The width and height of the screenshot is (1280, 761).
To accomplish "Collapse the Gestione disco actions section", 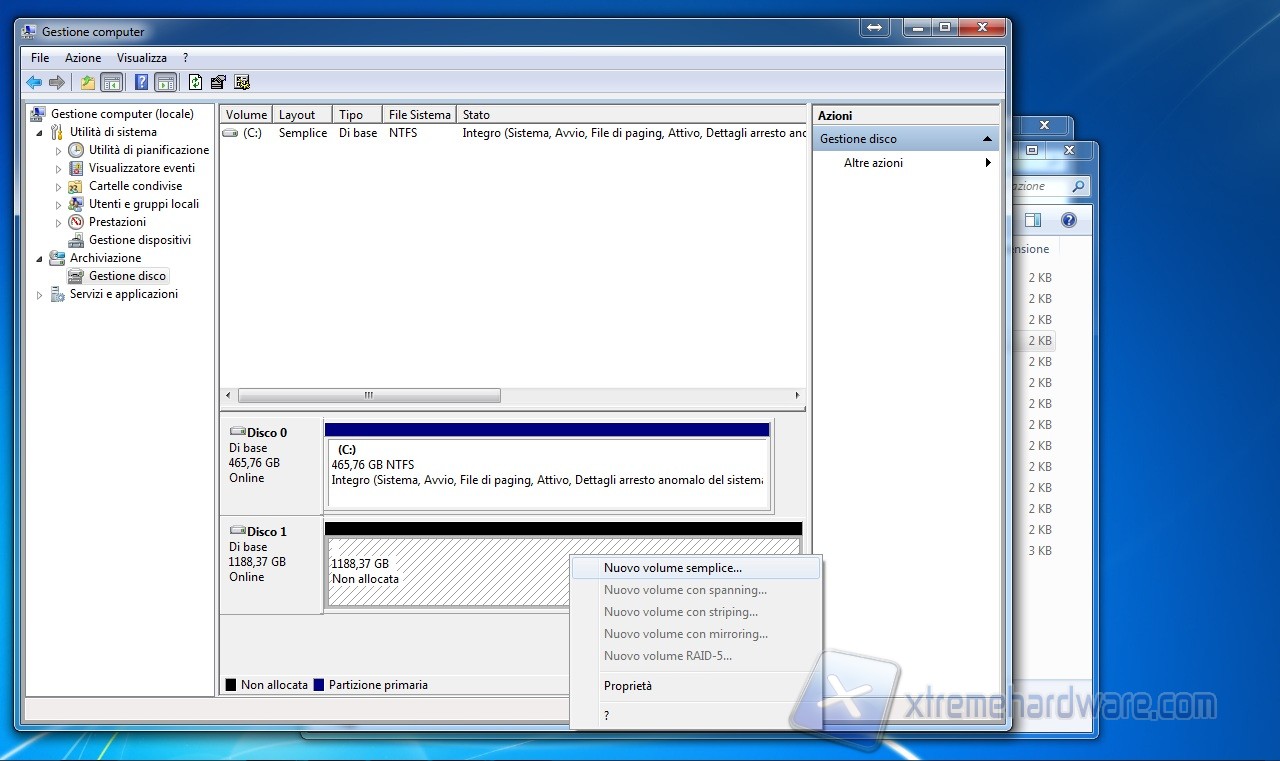I will tap(987, 139).
